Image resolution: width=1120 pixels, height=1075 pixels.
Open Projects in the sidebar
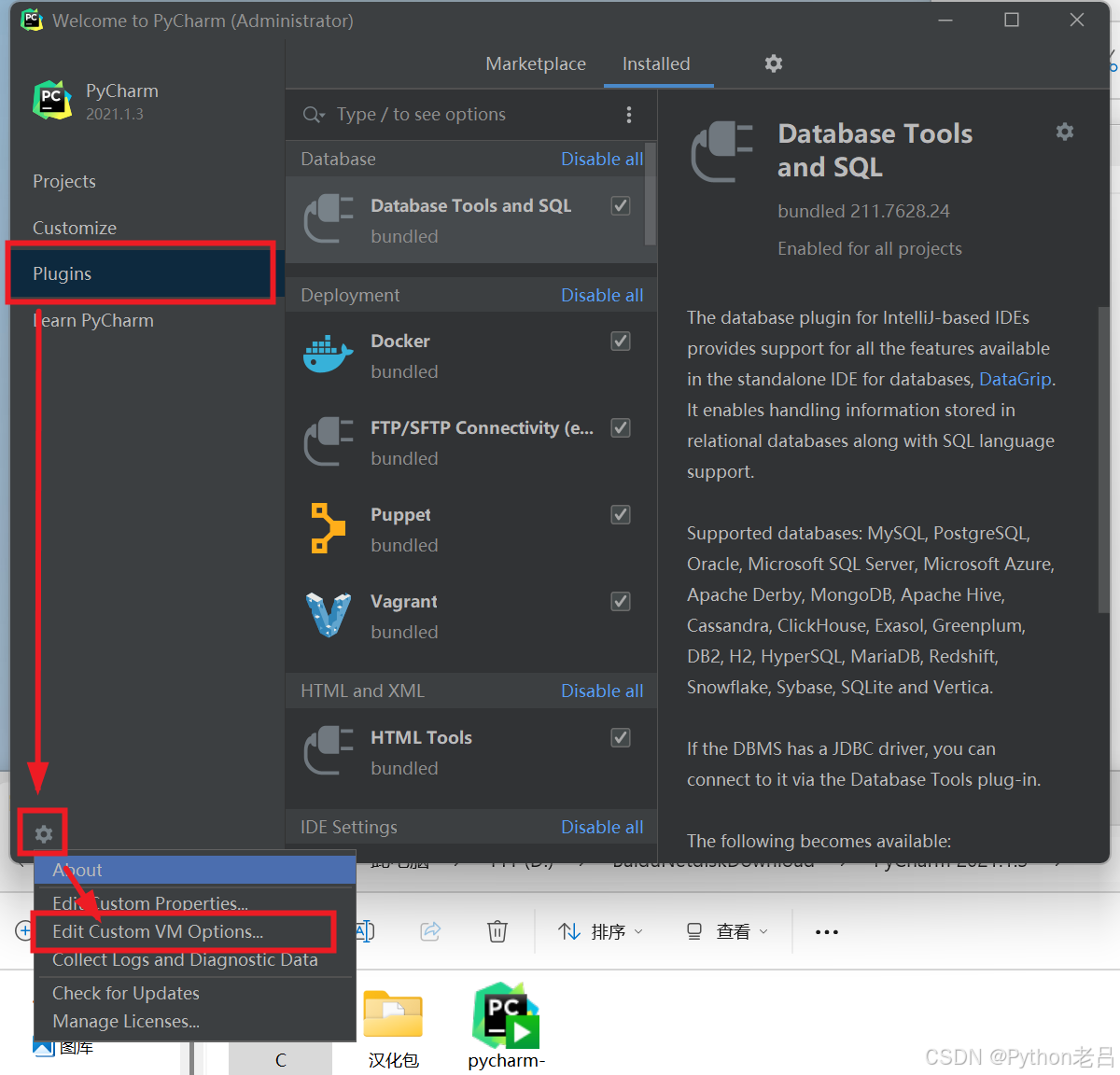(64, 181)
